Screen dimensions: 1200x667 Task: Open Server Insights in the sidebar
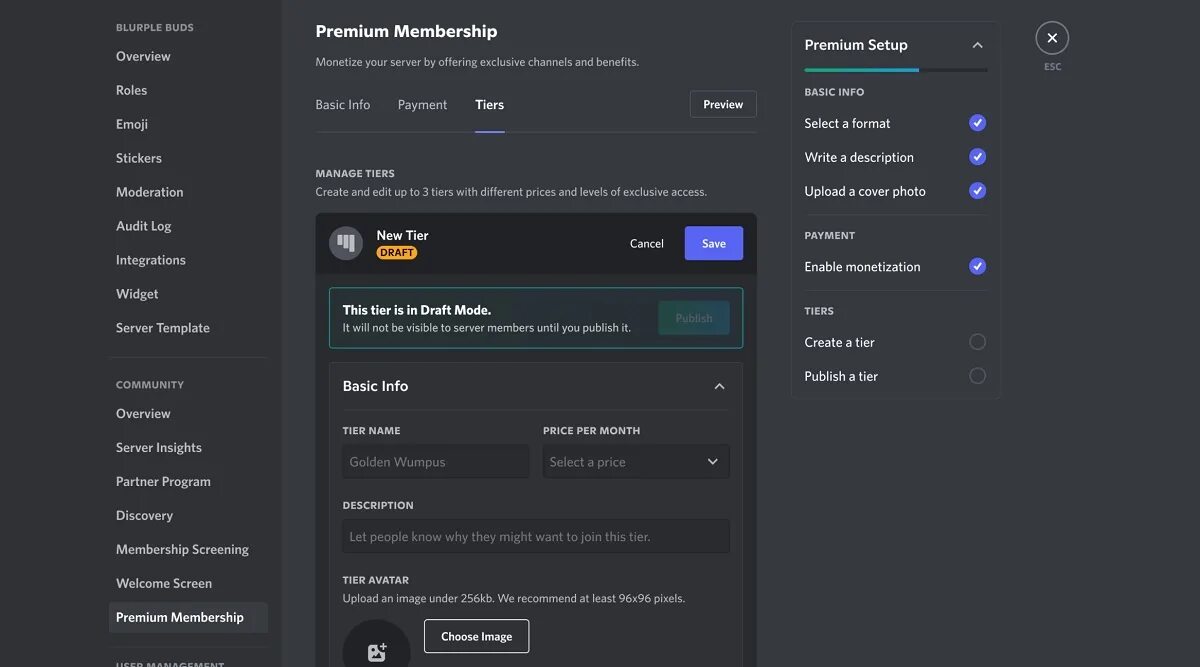159,448
